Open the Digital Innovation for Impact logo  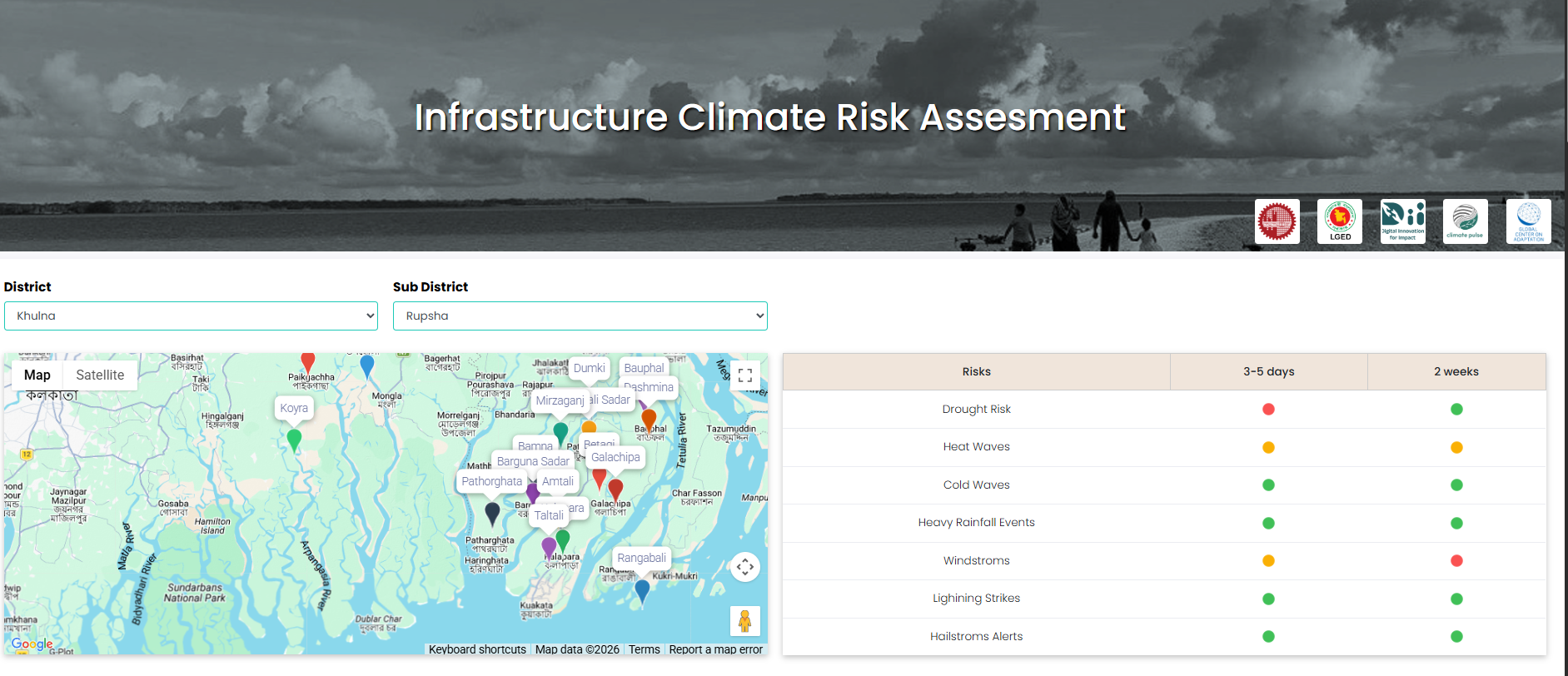pyautogui.click(x=1403, y=221)
